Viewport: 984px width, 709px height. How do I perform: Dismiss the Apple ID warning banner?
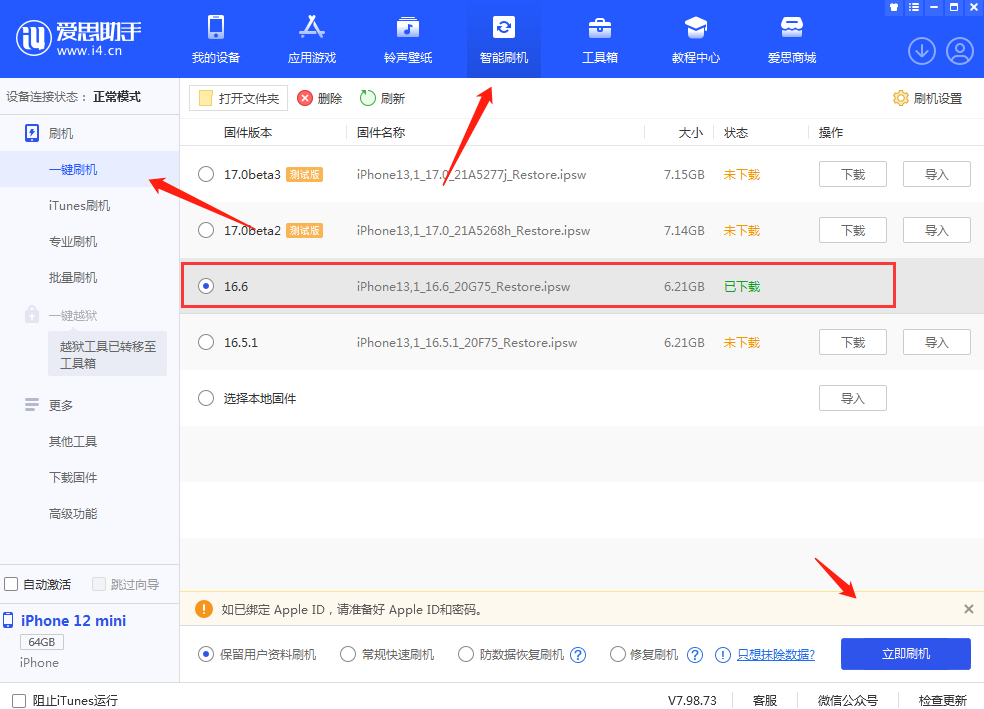tap(968, 609)
